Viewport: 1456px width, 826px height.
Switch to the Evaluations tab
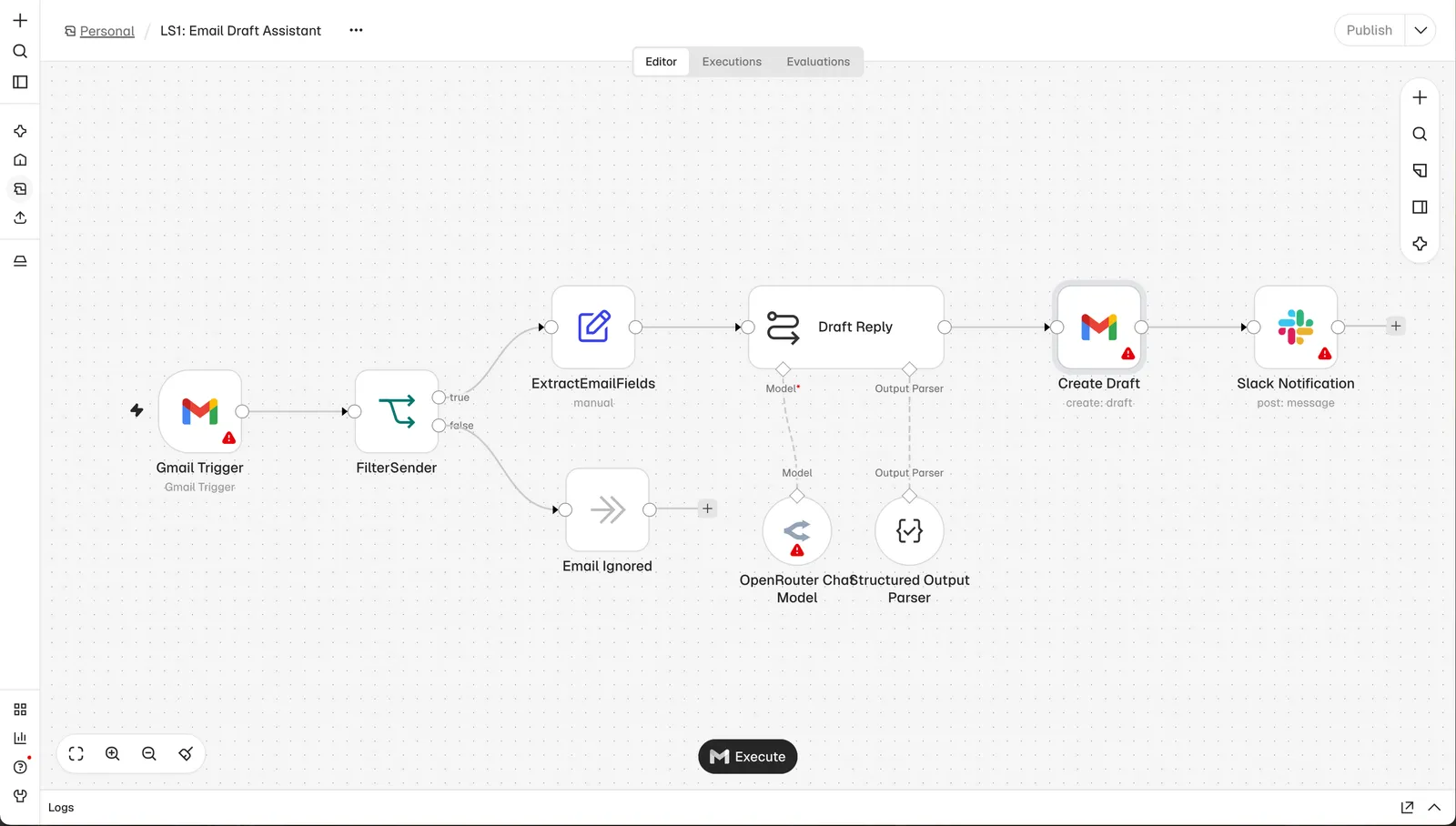pyautogui.click(x=818, y=62)
